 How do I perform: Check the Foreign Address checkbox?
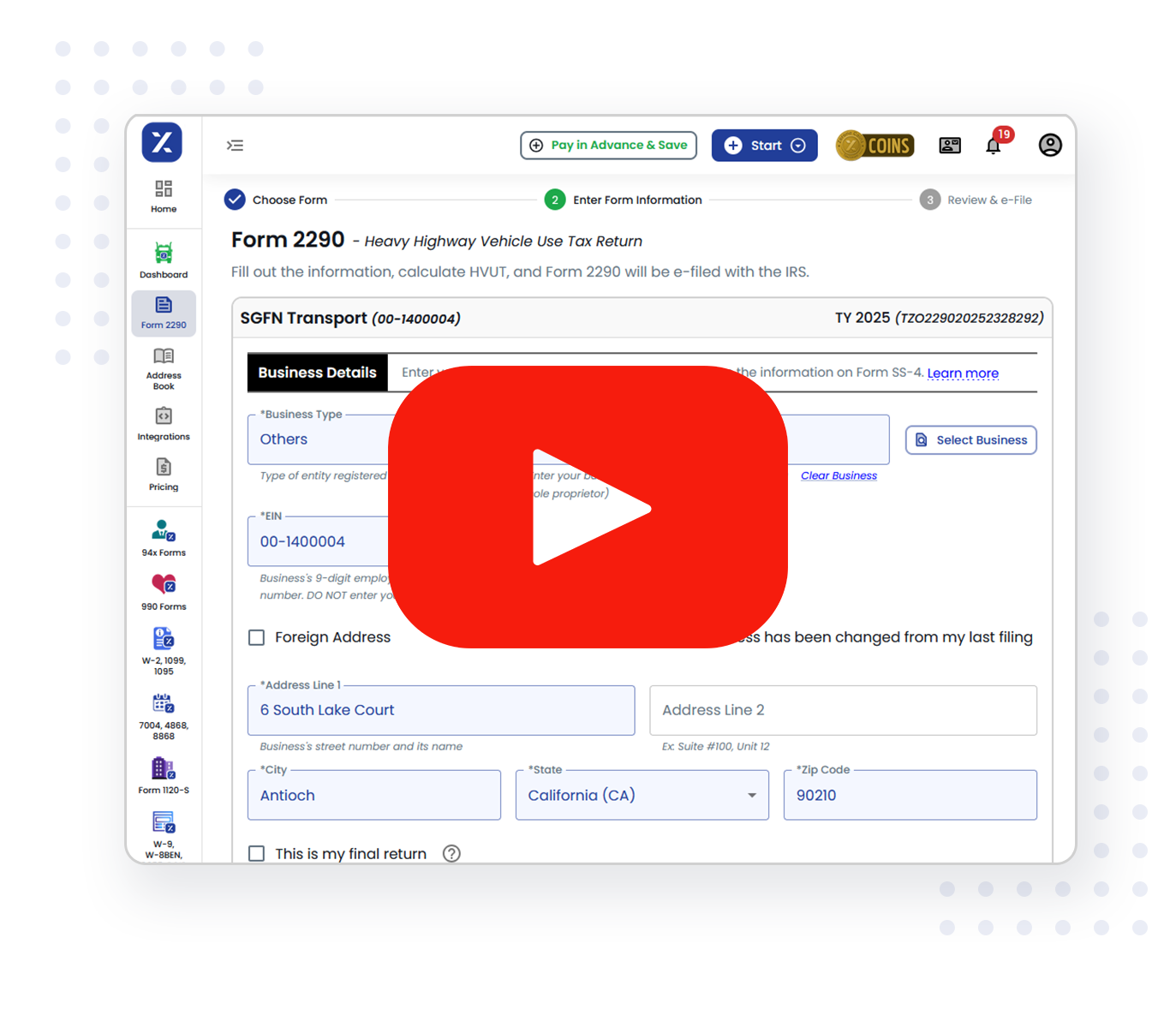pyautogui.click(x=256, y=637)
